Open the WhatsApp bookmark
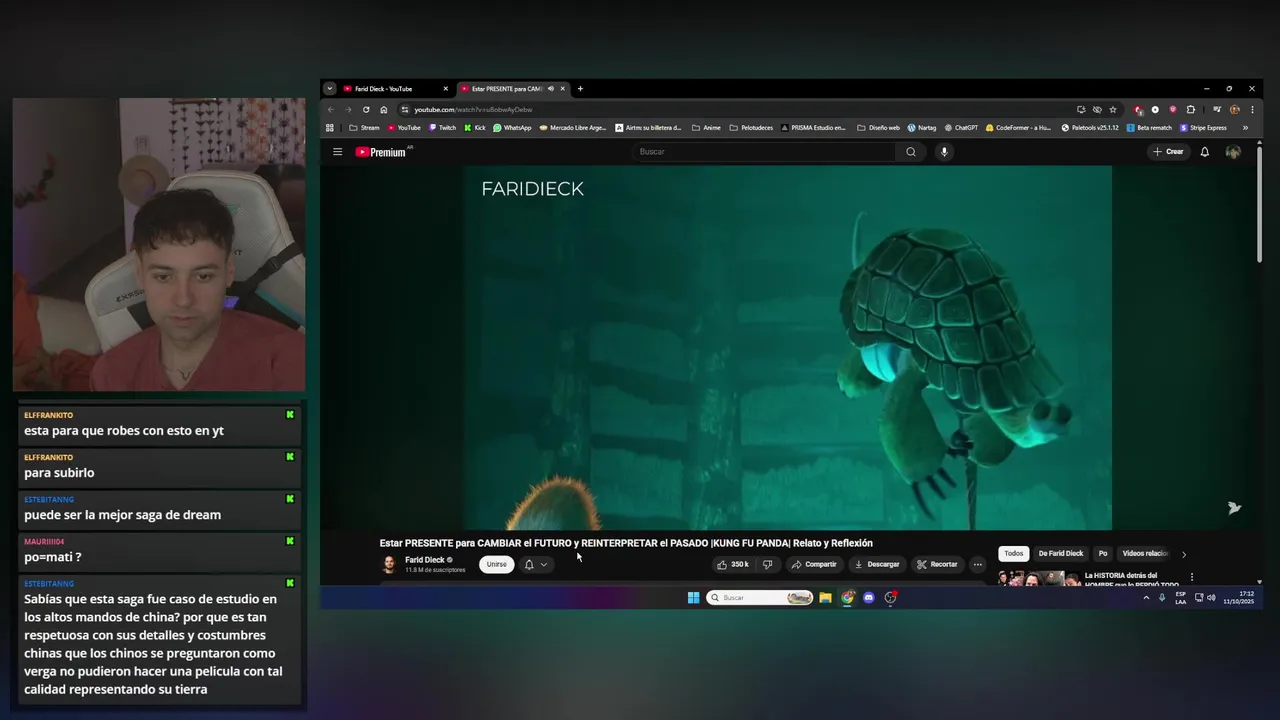1280x720 pixels. (512, 128)
